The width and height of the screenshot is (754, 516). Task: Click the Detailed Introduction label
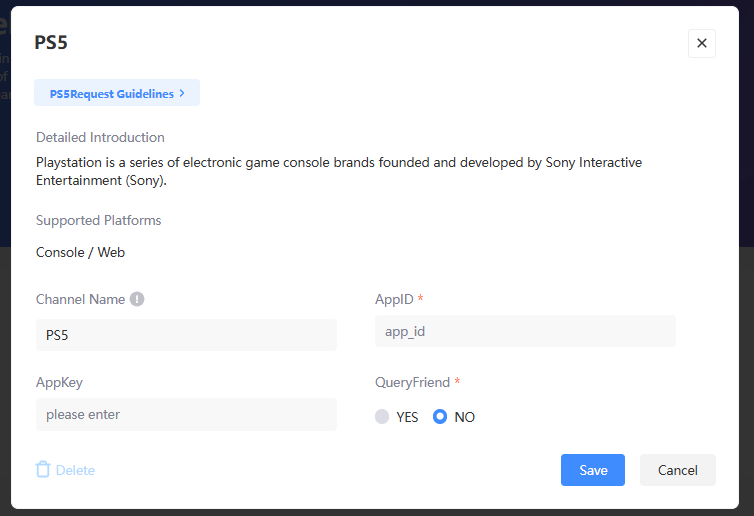(x=100, y=138)
